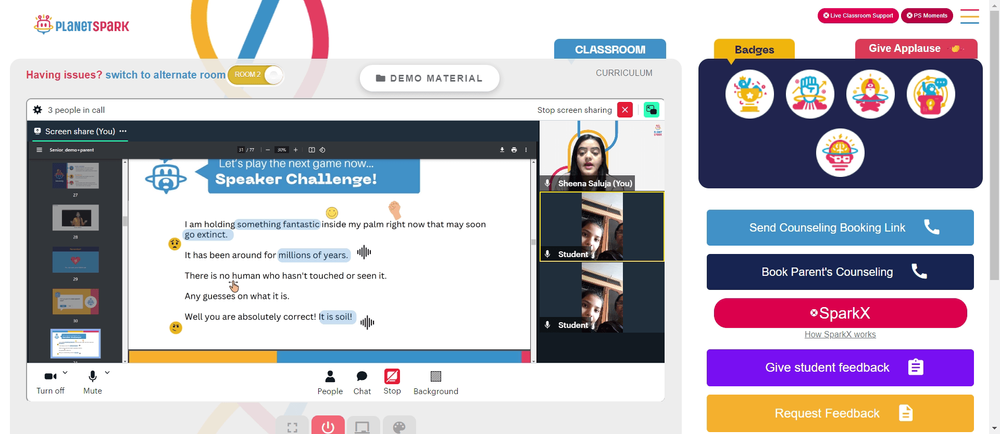The width and height of the screenshot is (1000, 434).
Task: Award the trophy star badge
Action: coord(749,94)
